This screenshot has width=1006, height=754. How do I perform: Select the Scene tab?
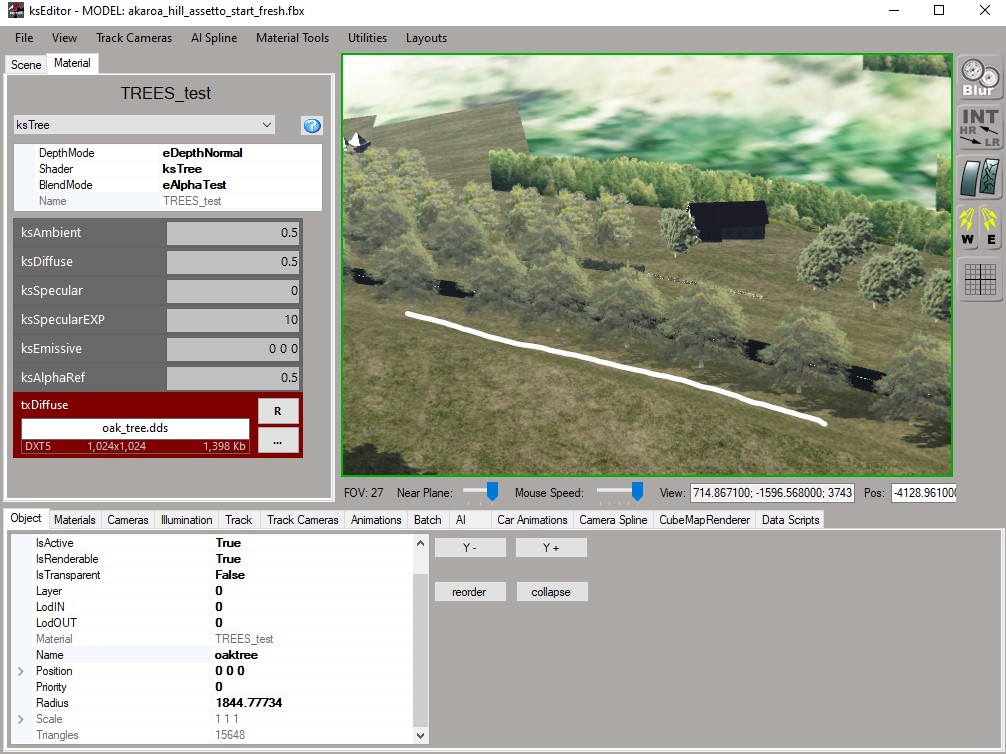[26, 64]
